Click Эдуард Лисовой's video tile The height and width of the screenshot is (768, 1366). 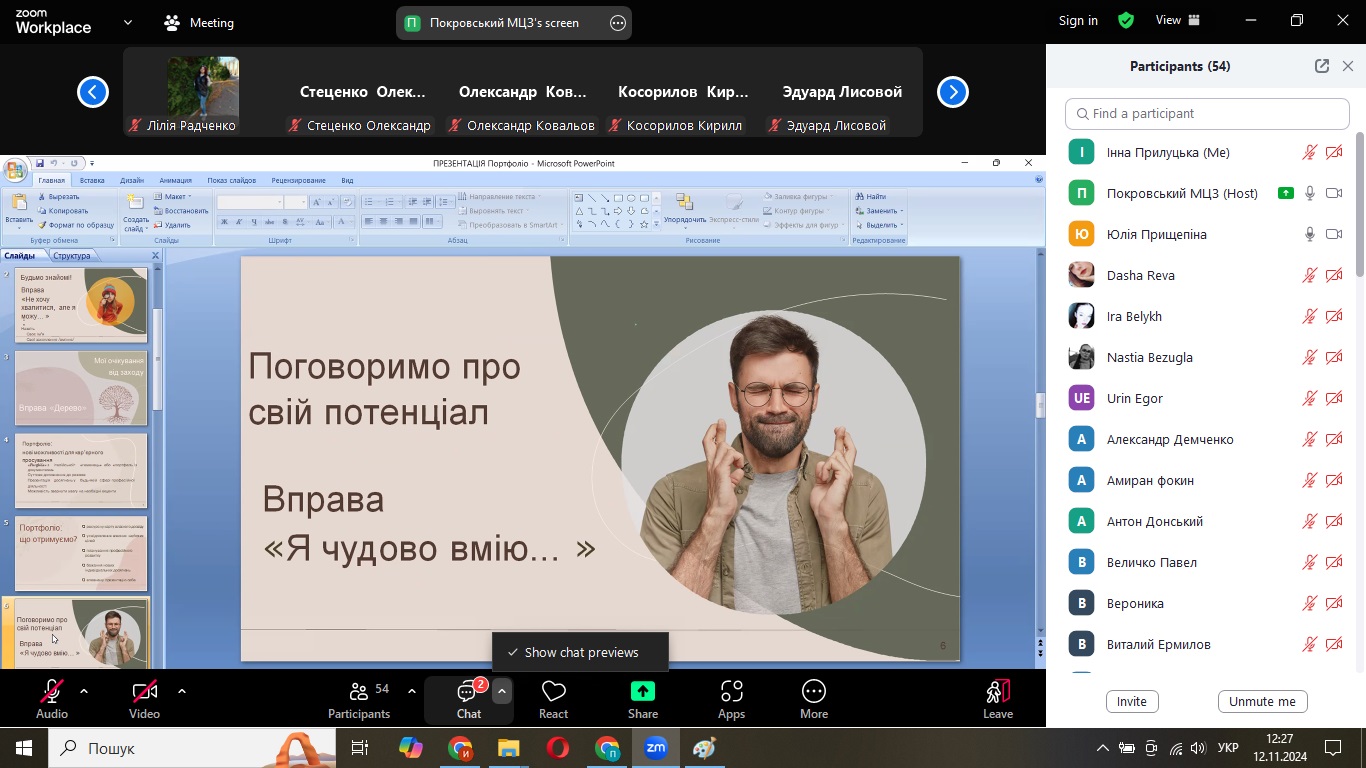843,92
